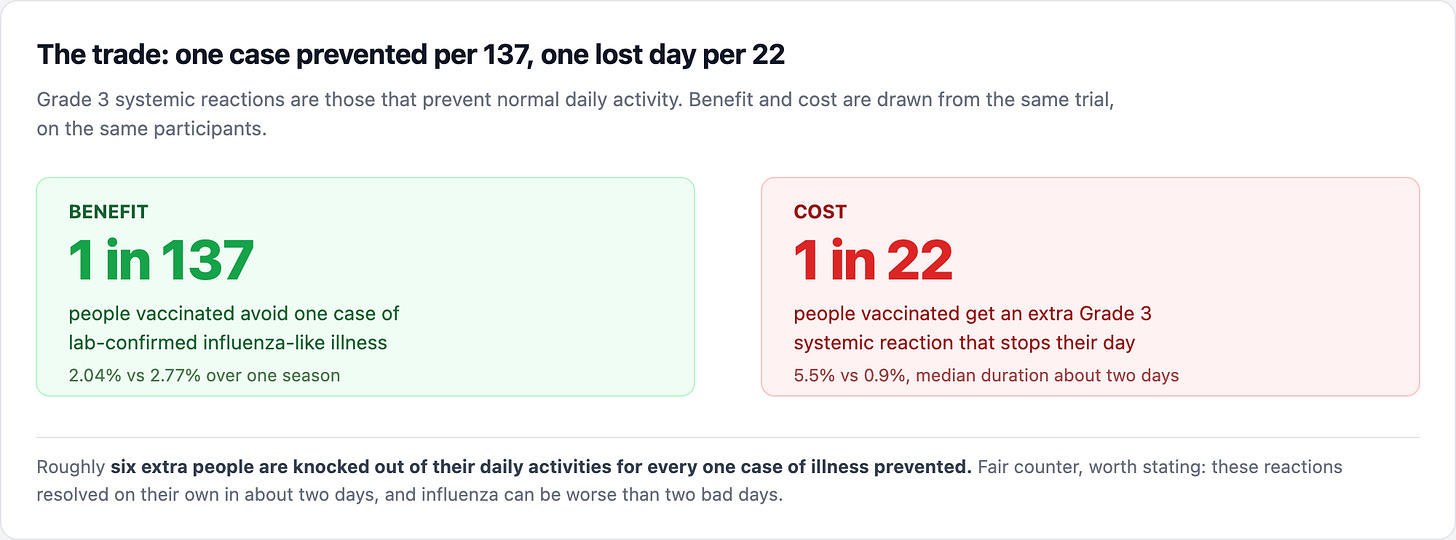The height and width of the screenshot is (540, 1456).
Task: Click the horizontal divider below the cards
Action: coord(728,437)
